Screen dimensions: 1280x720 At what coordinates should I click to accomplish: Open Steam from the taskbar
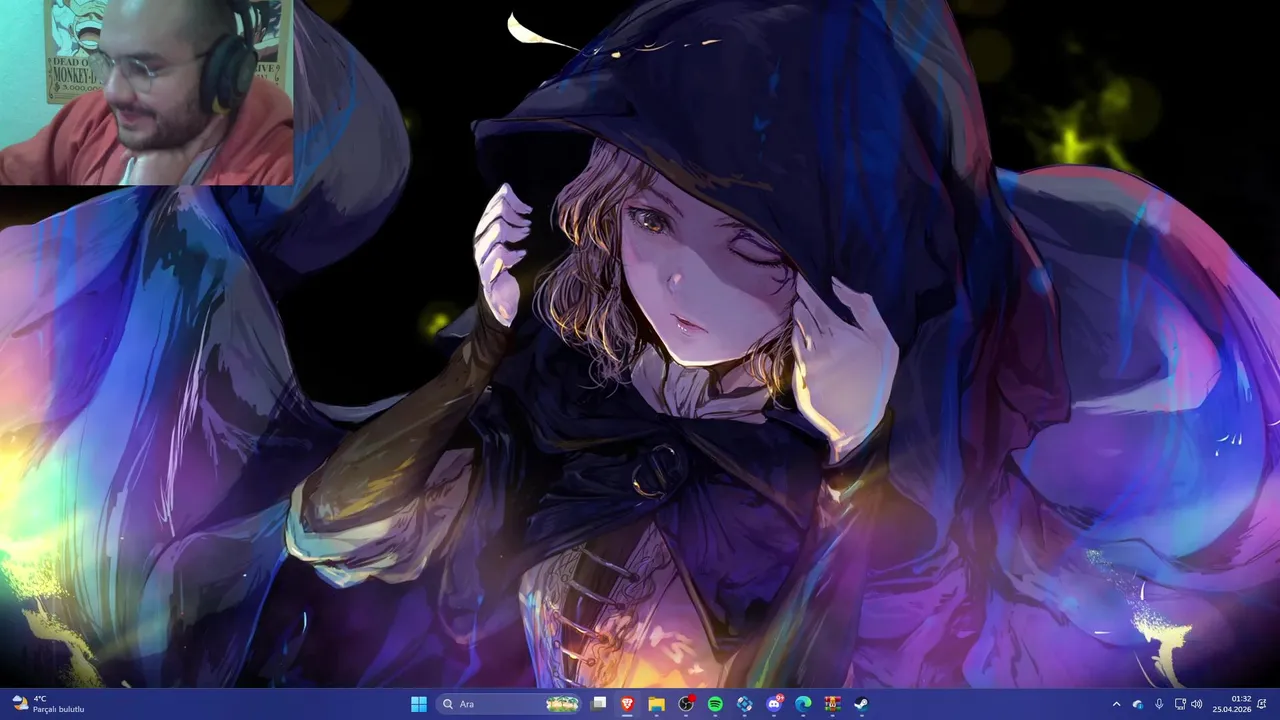pyautogui.click(x=861, y=704)
